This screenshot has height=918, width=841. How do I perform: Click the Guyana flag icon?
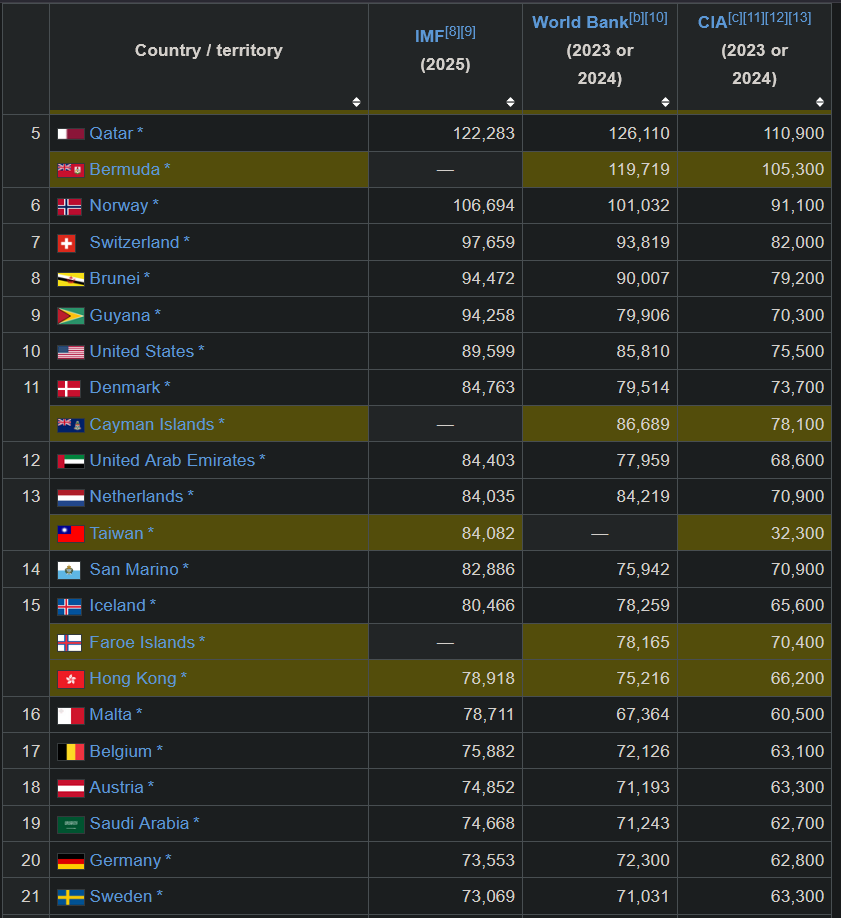71,316
